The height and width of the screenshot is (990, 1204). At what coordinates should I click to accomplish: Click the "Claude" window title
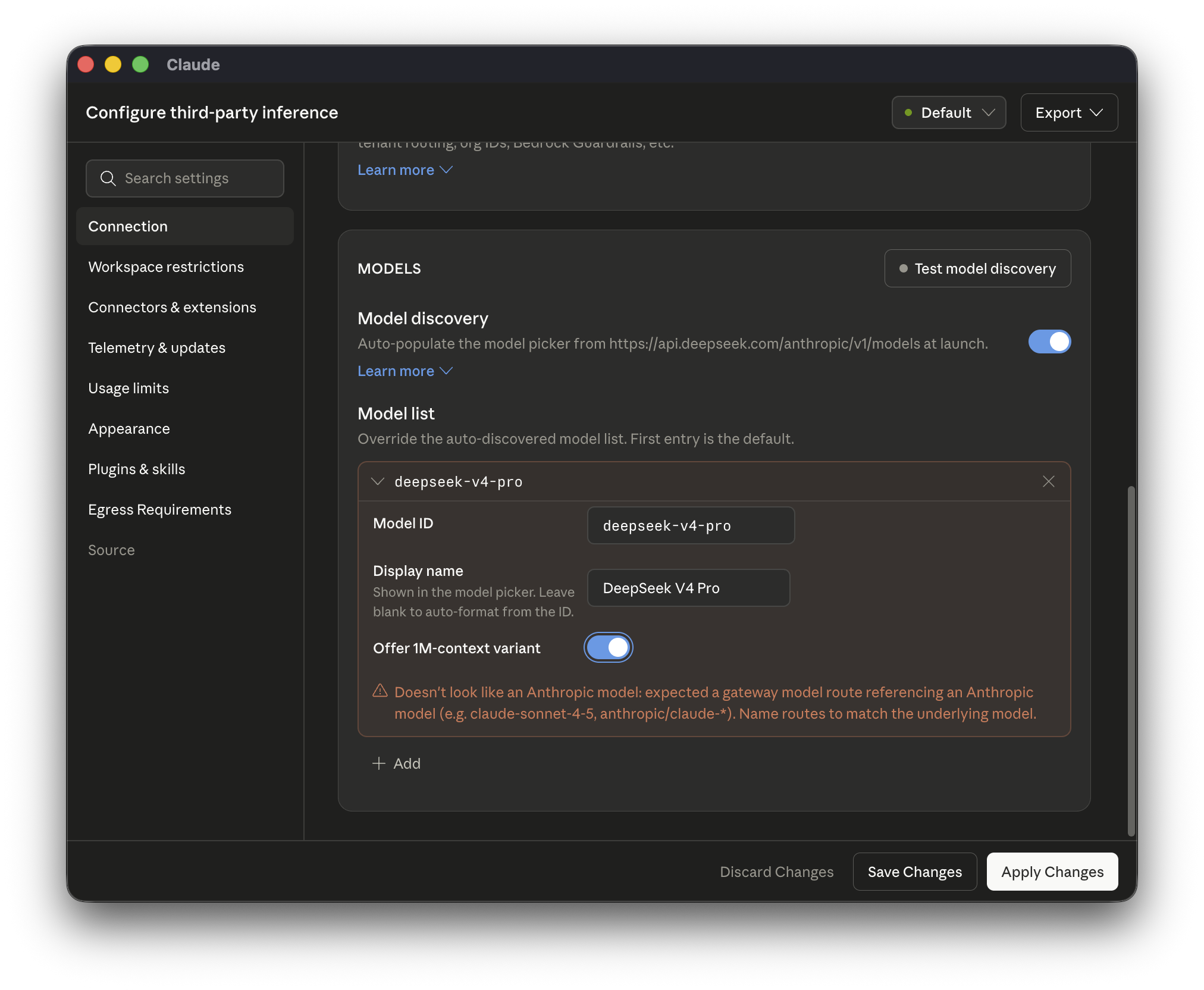pos(193,64)
